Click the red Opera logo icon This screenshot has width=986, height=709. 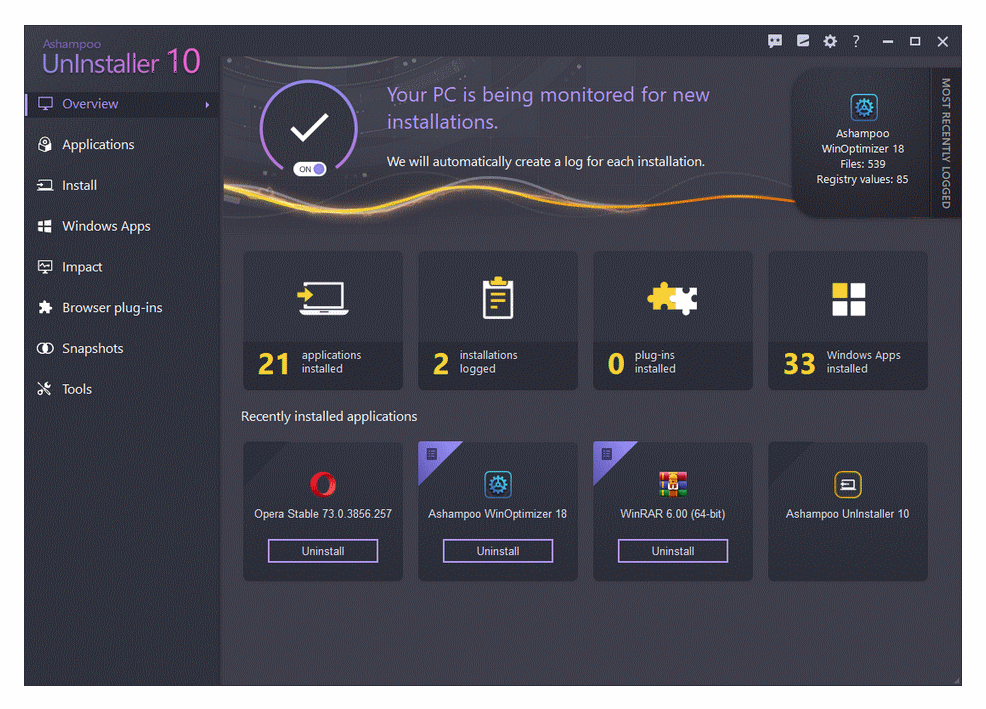(x=323, y=484)
